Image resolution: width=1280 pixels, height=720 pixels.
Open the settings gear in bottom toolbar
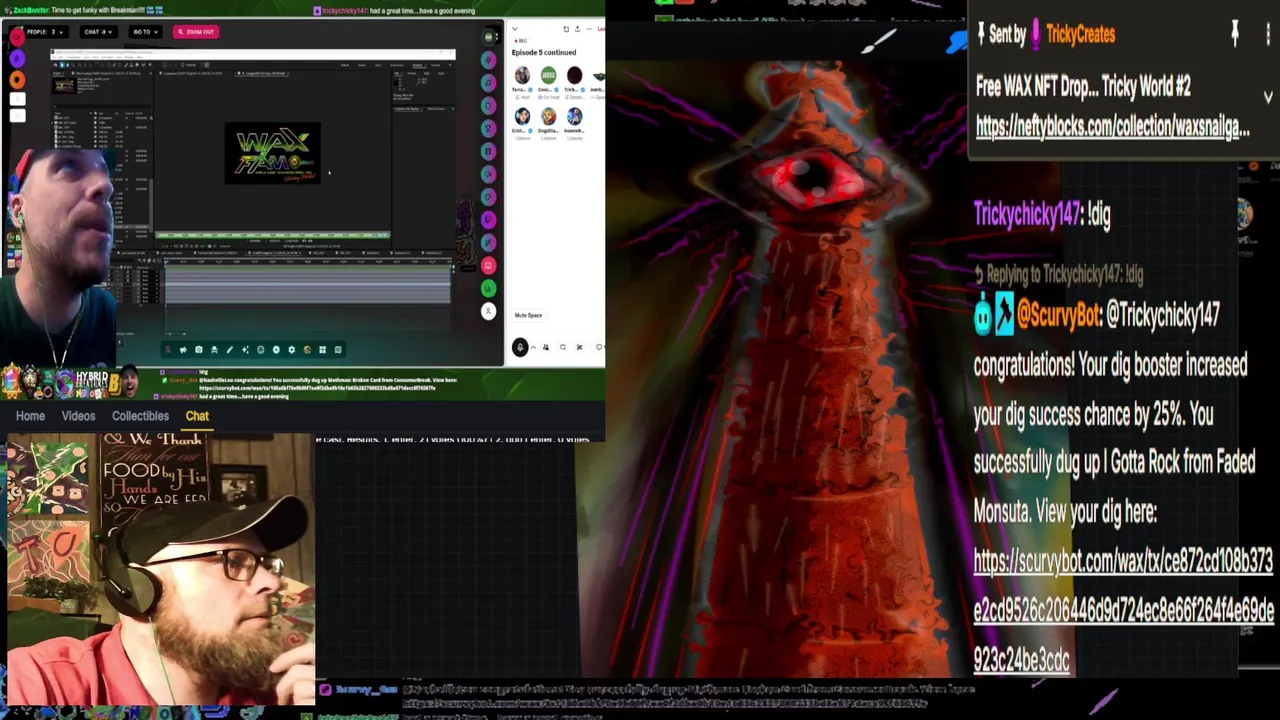(x=292, y=350)
